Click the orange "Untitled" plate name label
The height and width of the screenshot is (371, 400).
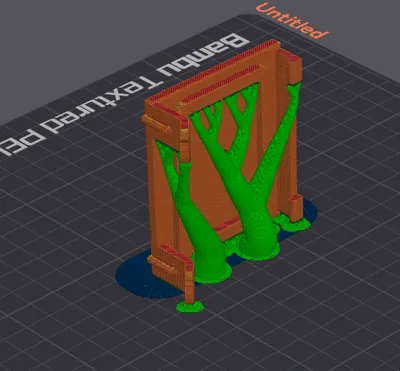(x=292, y=21)
